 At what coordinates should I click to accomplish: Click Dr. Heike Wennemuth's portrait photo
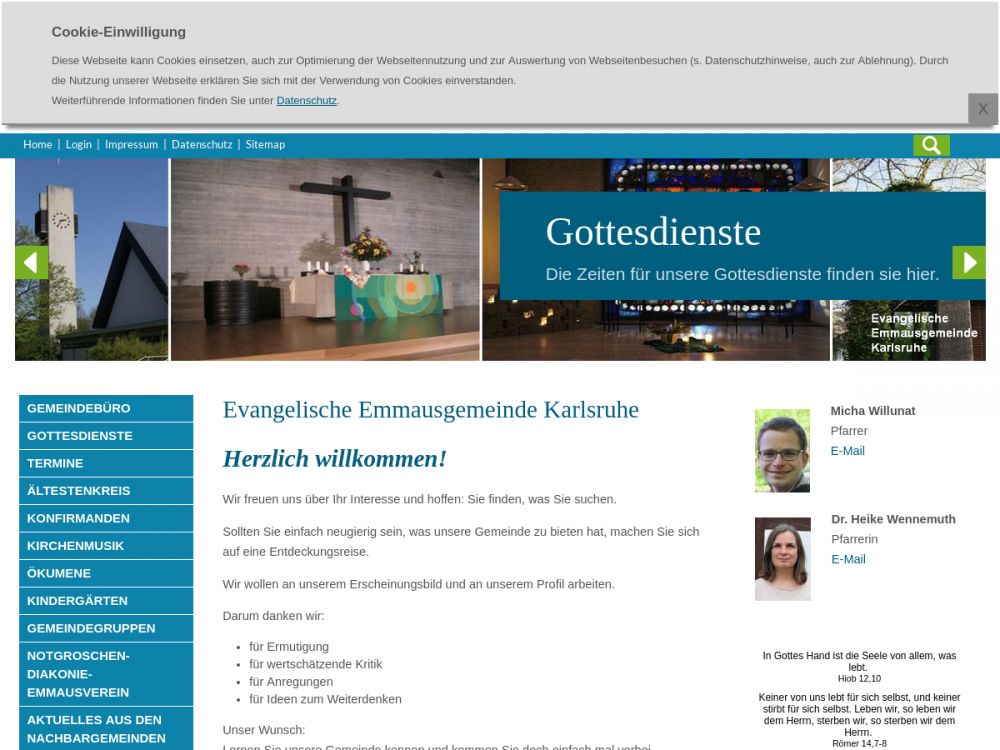click(782, 559)
